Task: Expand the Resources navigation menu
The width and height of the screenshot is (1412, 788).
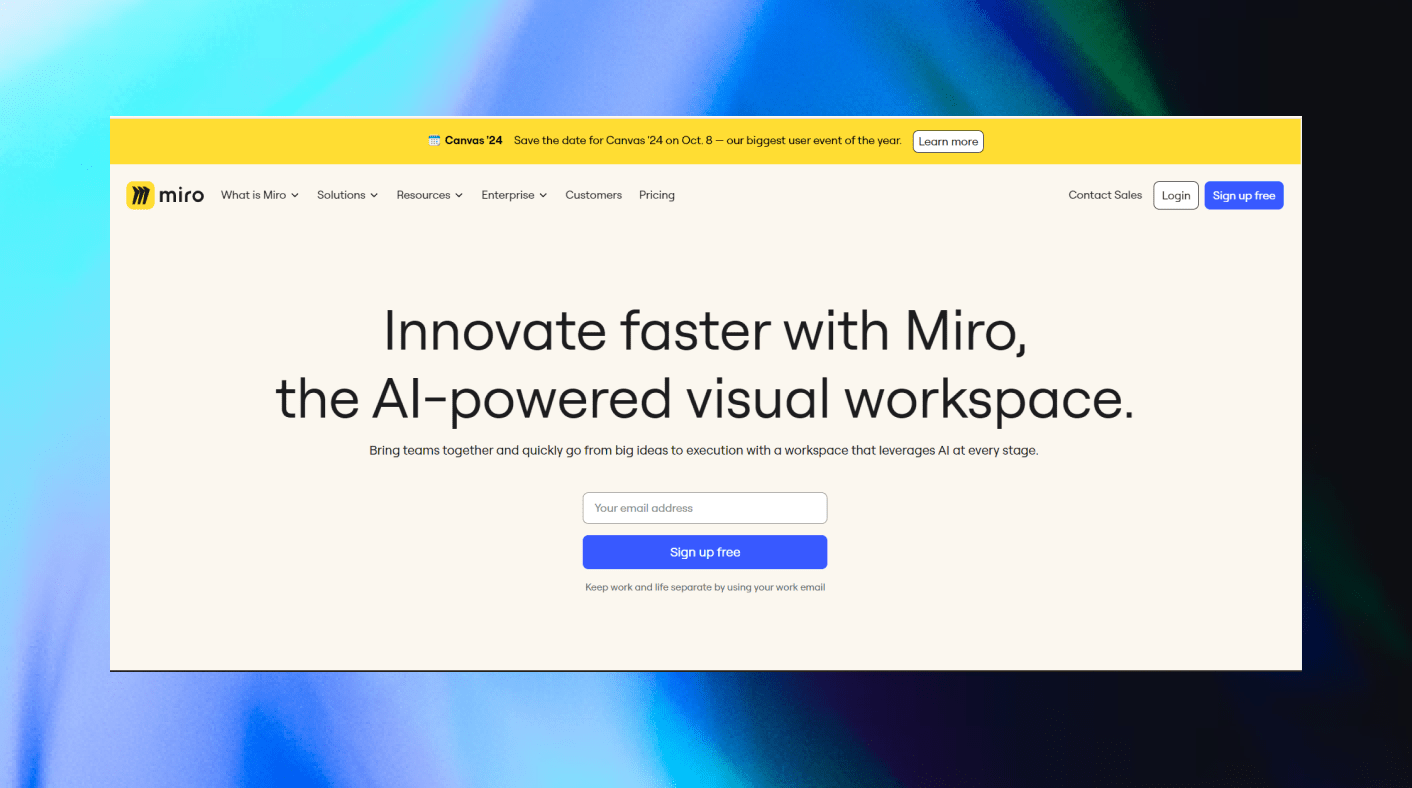Action: tap(429, 195)
